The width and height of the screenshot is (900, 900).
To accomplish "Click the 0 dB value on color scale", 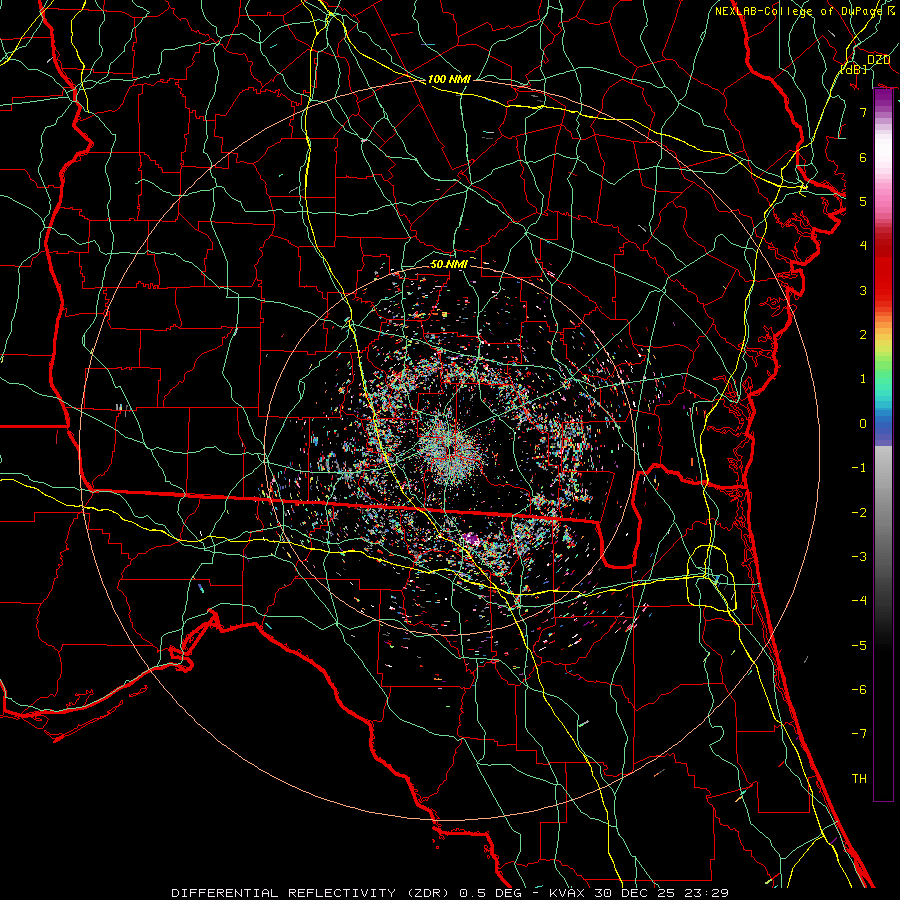I will [863, 424].
